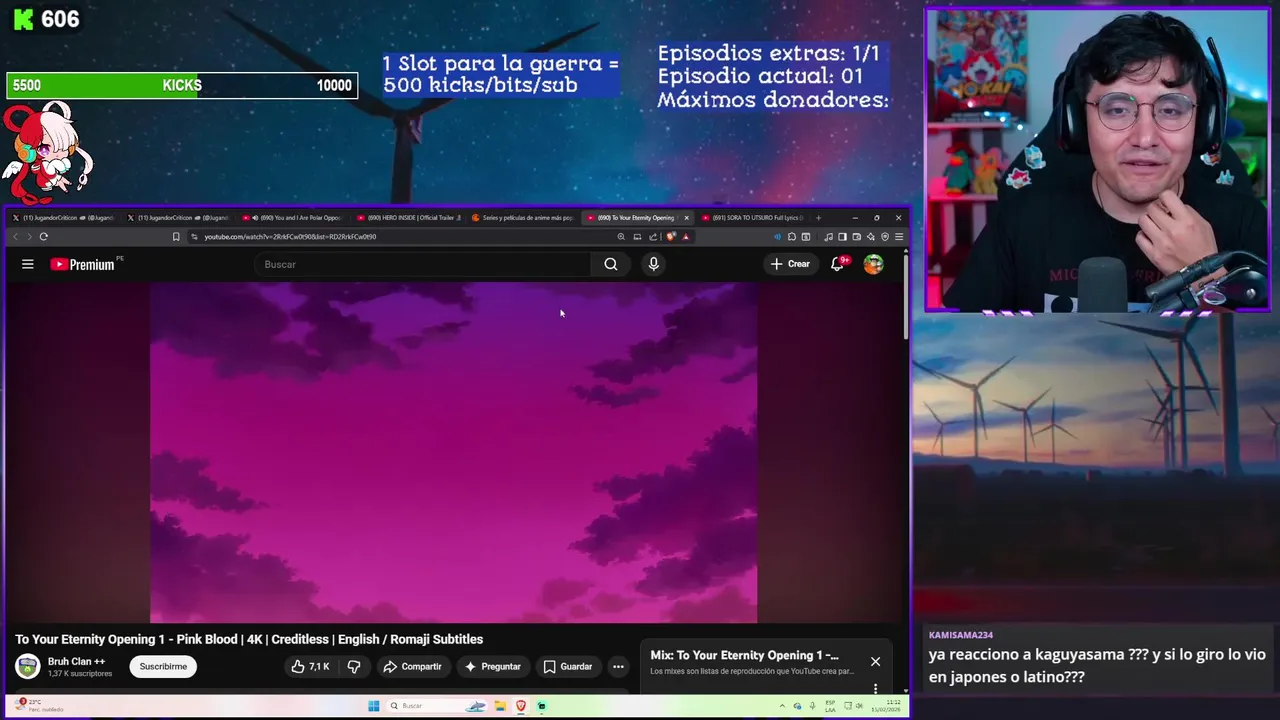Show hidden system tray icons chevron
The width and height of the screenshot is (1280, 720).
point(782,706)
